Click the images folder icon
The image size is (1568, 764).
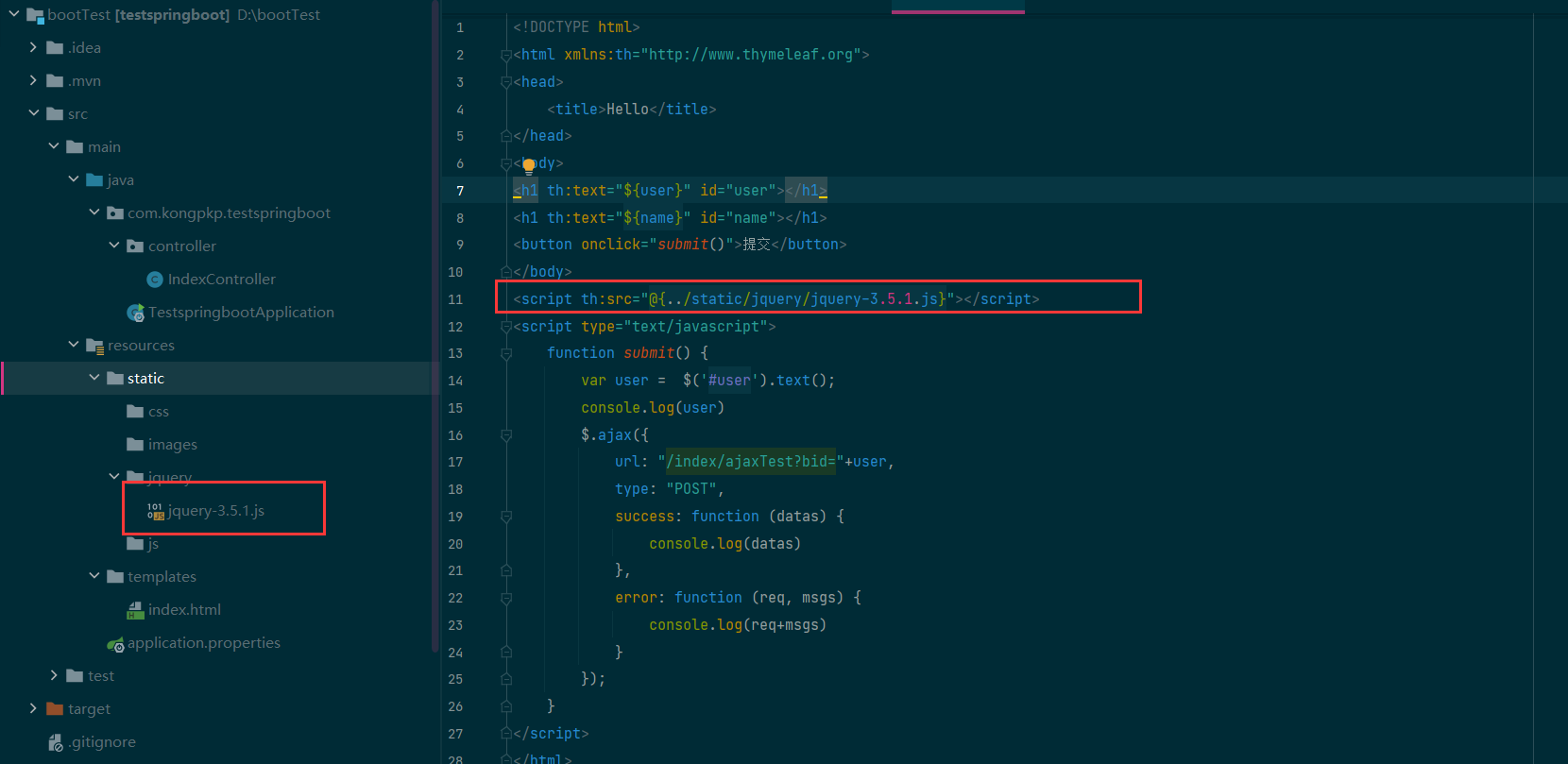[x=135, y=445]
